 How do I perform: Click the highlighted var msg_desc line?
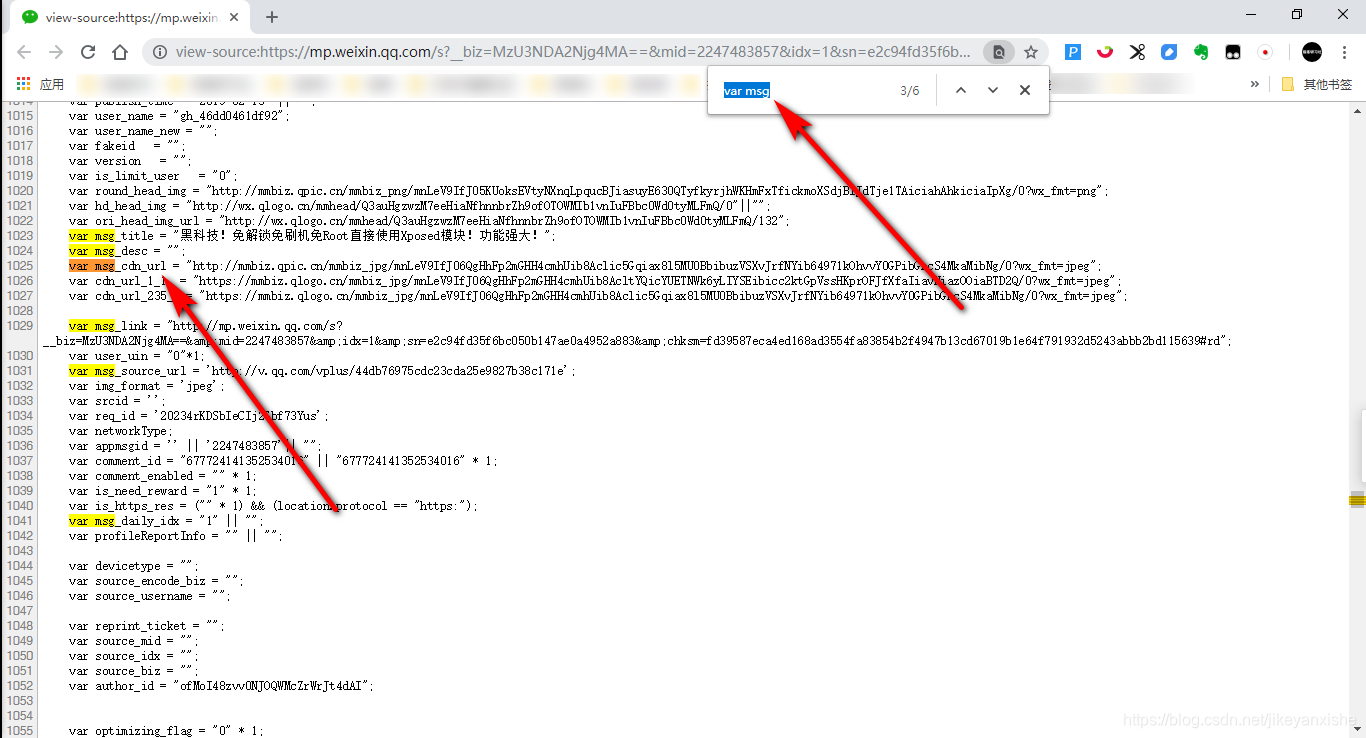point(127,250)
